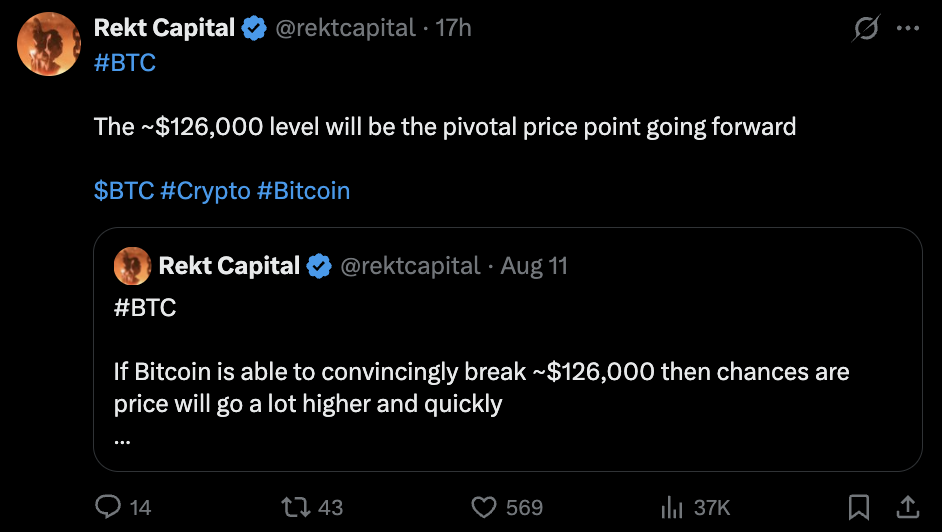Open the 17h timestamp link
The image size is (942, 532).
click(453, 28)
